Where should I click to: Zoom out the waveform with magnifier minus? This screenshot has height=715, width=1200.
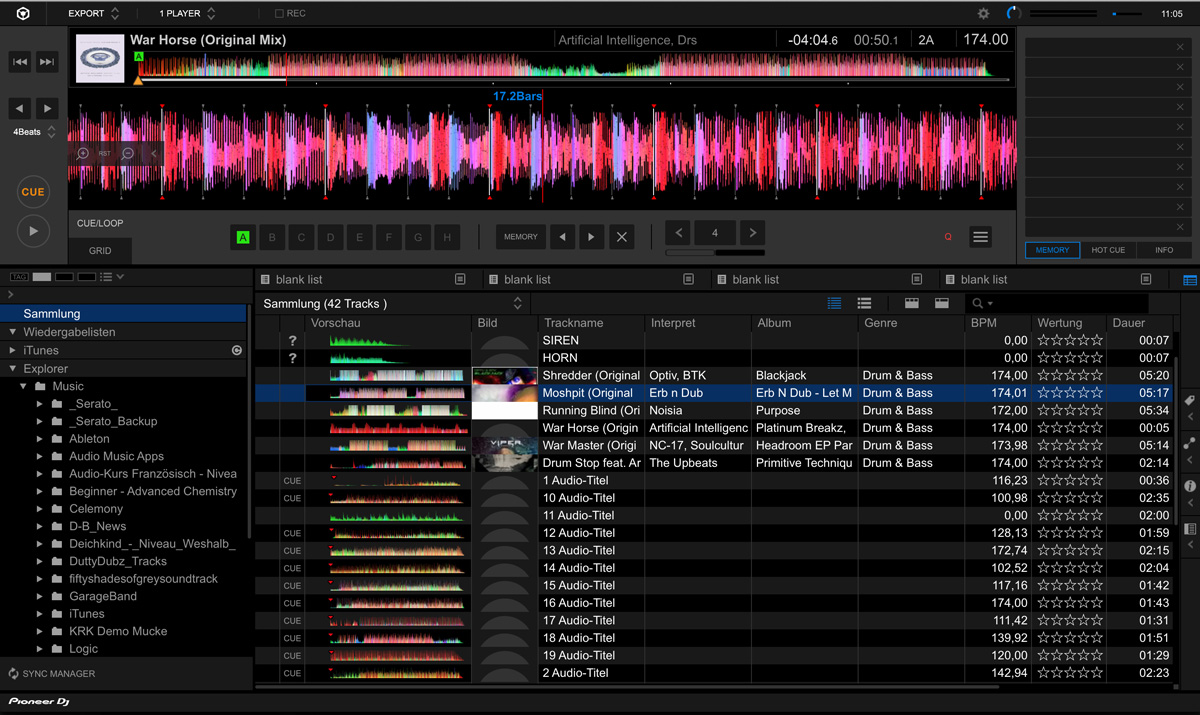128,154
